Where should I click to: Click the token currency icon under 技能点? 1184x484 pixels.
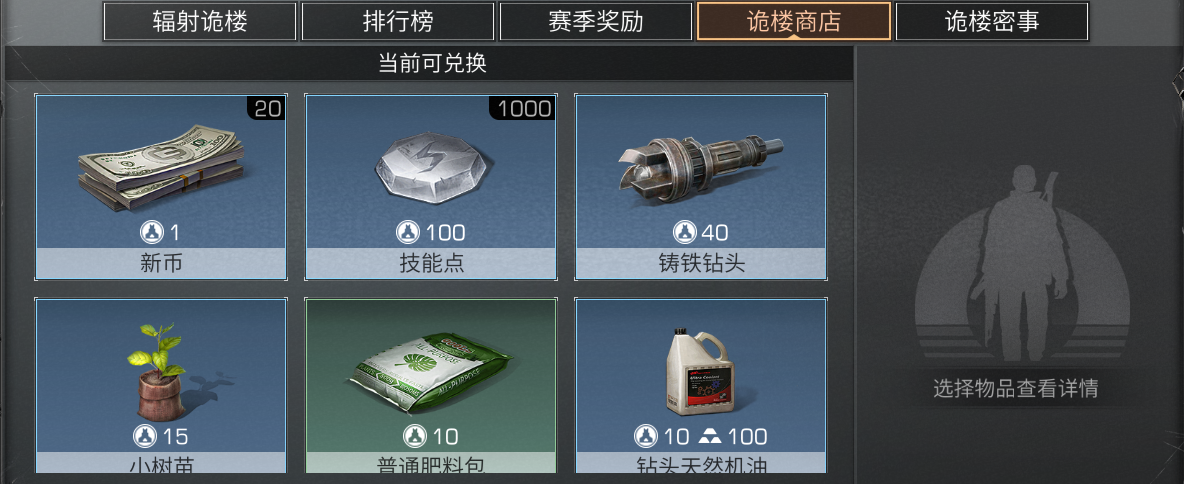coord(408,233)
